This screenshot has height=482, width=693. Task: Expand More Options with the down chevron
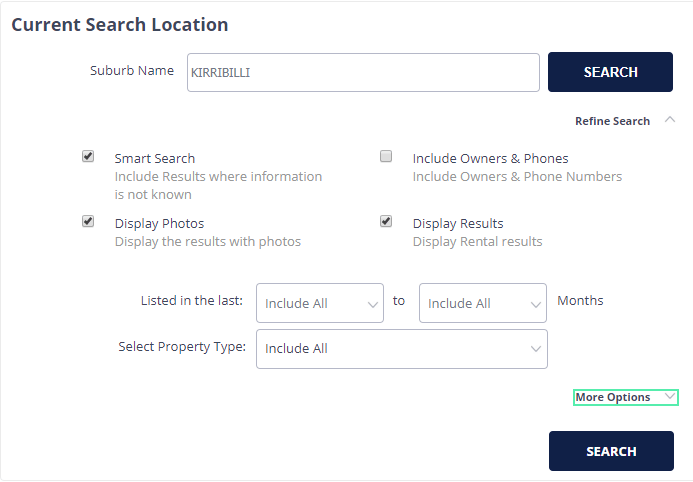pos(670,396)
